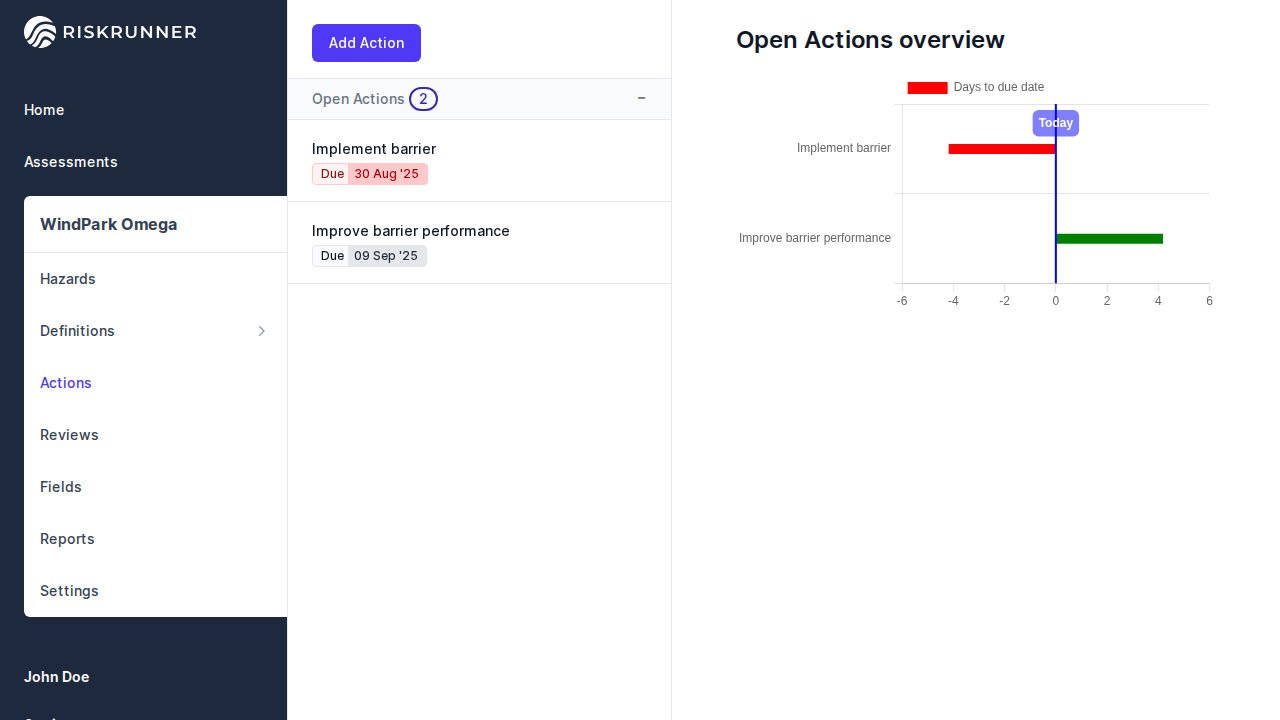Screen dimensions: 1280x720
Task: Open Home in the sidebar
Action: click(x=44, y=110)
